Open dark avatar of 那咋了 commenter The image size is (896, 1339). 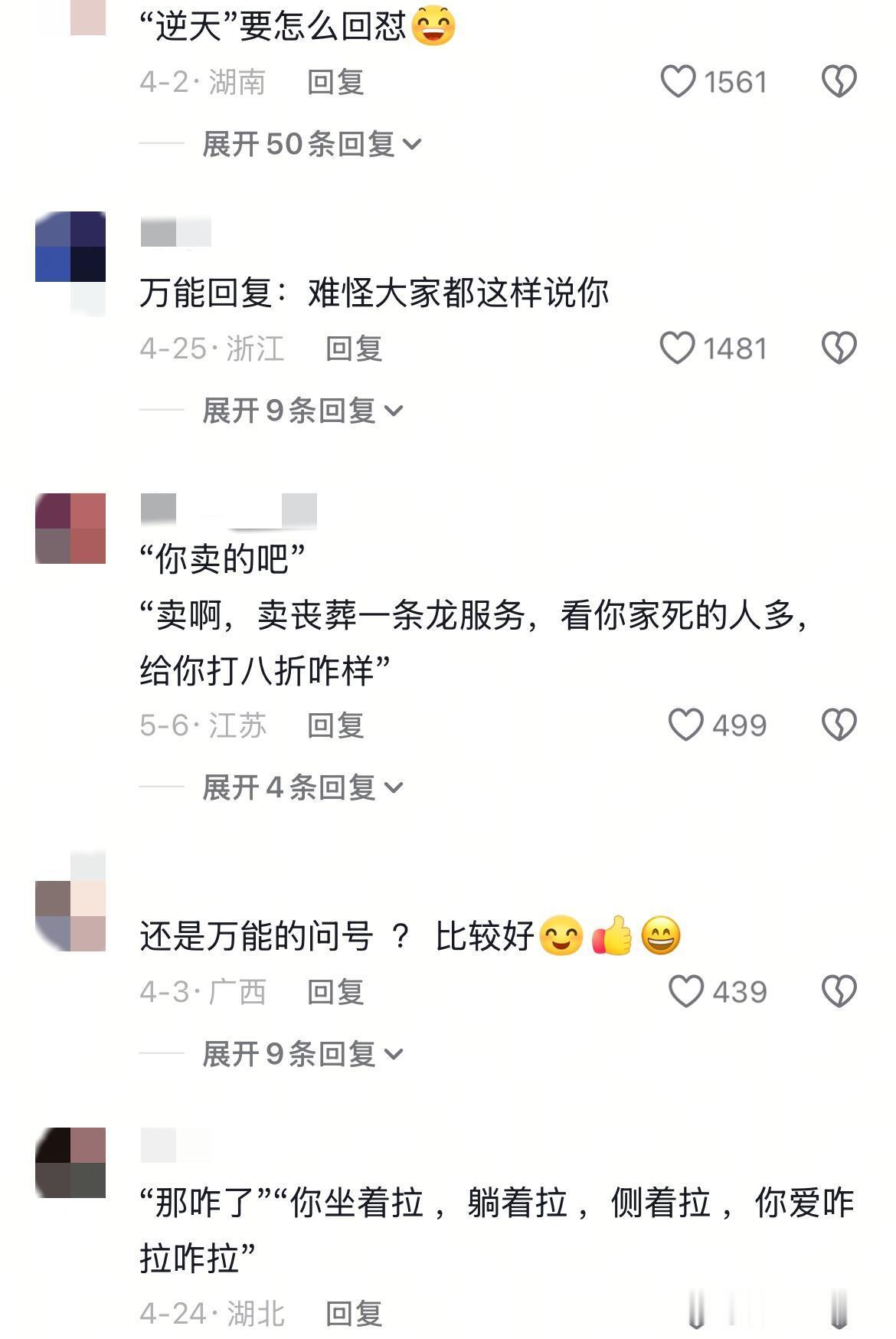70,1163
